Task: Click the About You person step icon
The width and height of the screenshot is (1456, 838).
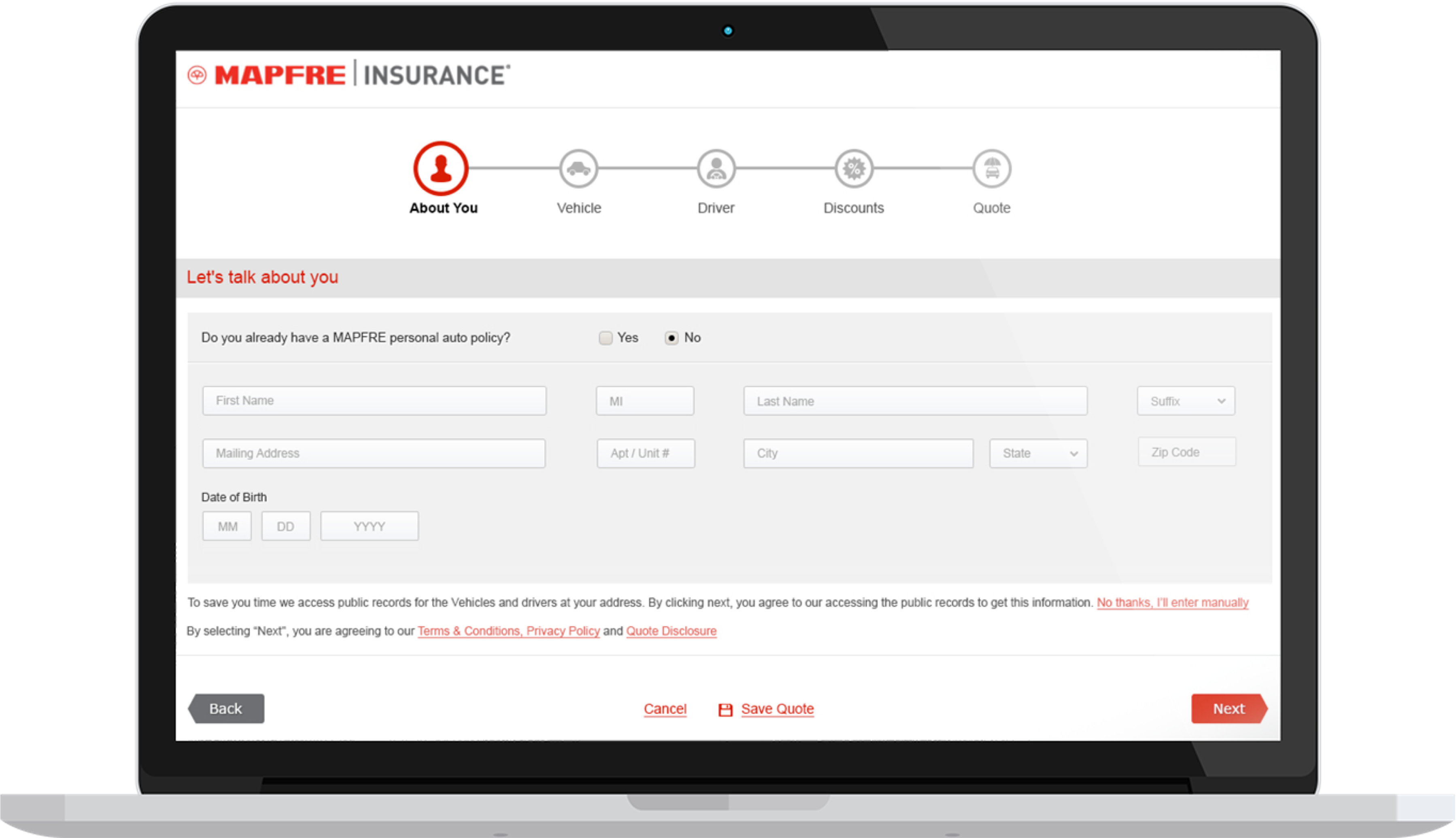Action: point(441,169)
